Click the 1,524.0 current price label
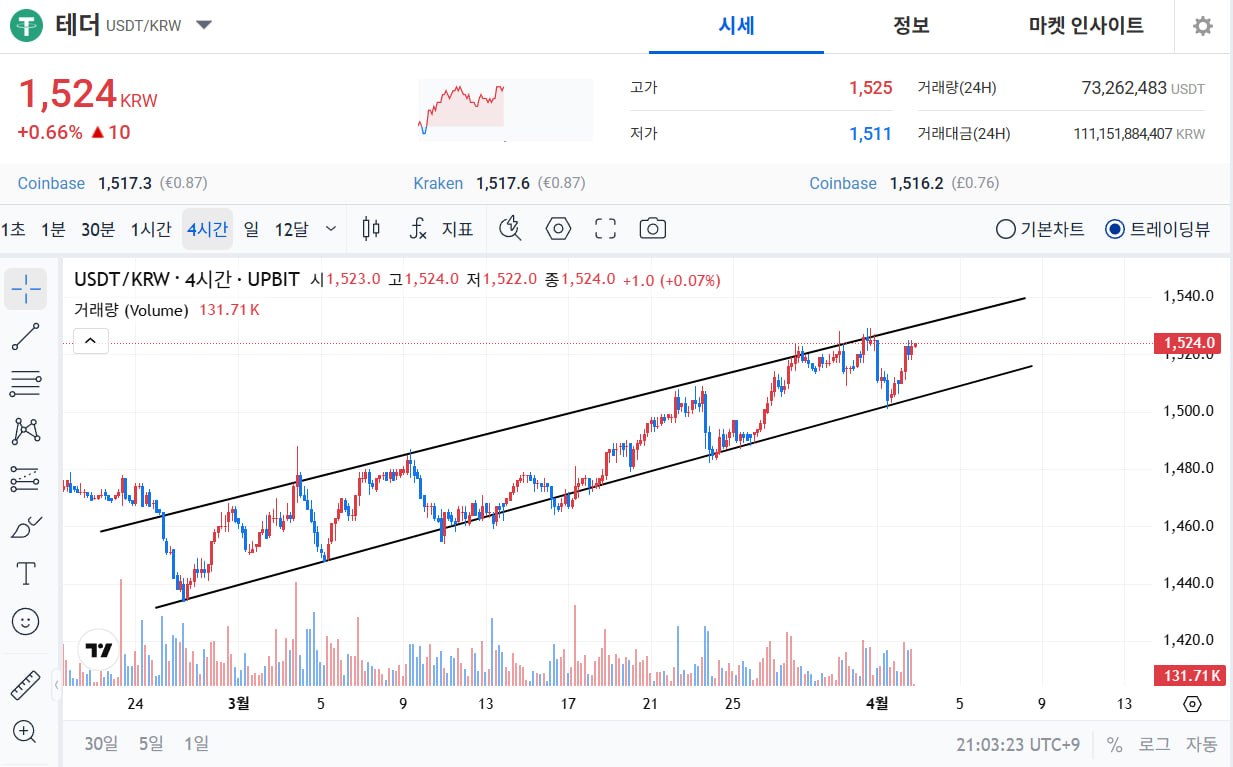Screen dimensions: 1233x767 (x=1188, y=343)
